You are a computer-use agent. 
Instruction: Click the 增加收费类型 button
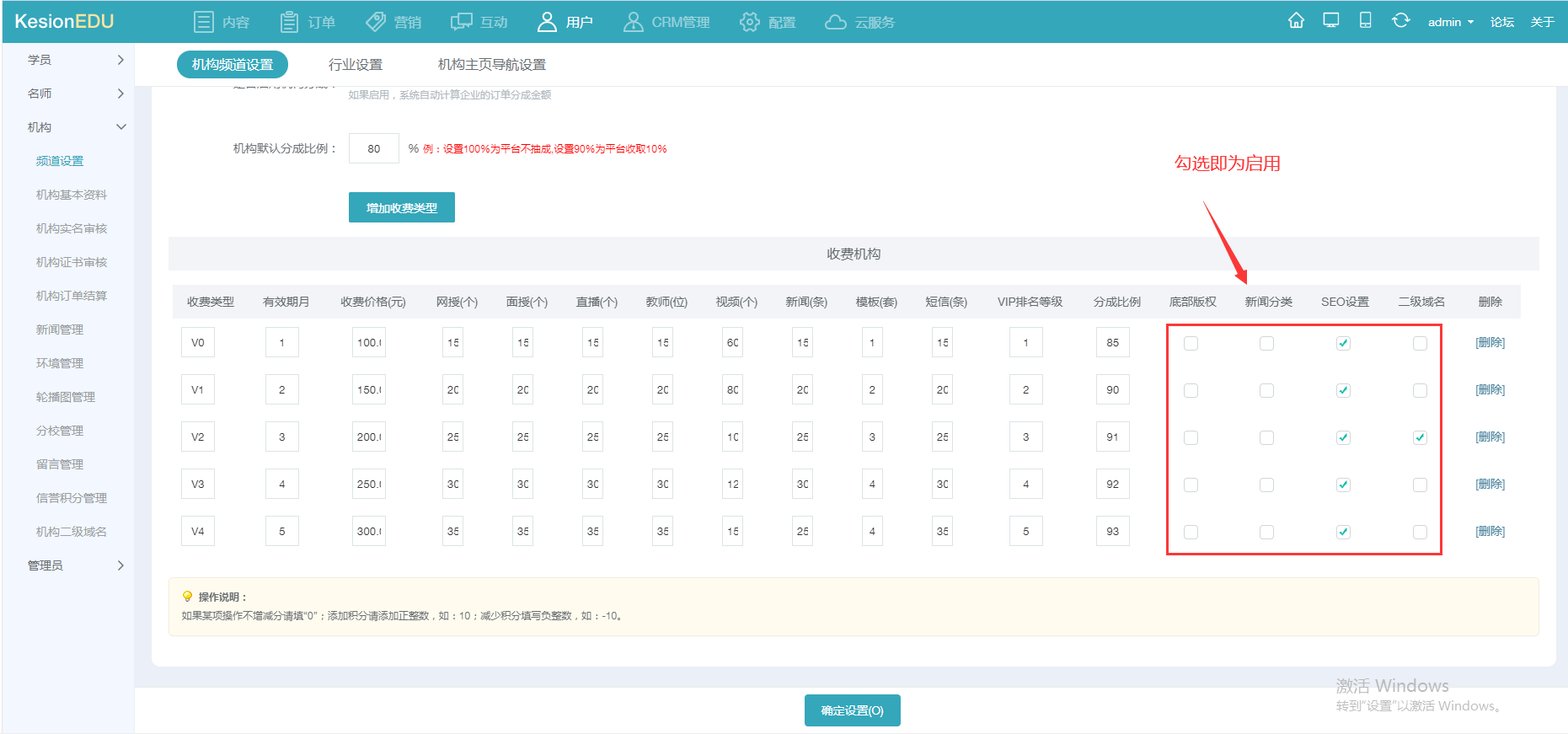click(402, 207)
